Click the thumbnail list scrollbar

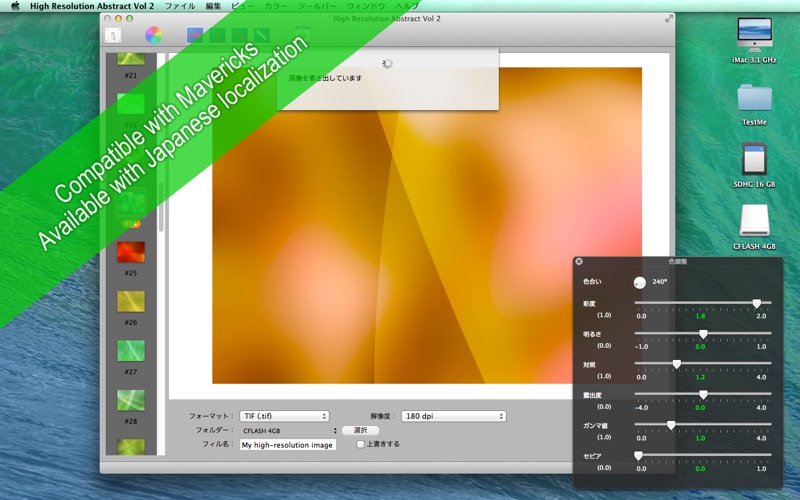click(161, 207)
